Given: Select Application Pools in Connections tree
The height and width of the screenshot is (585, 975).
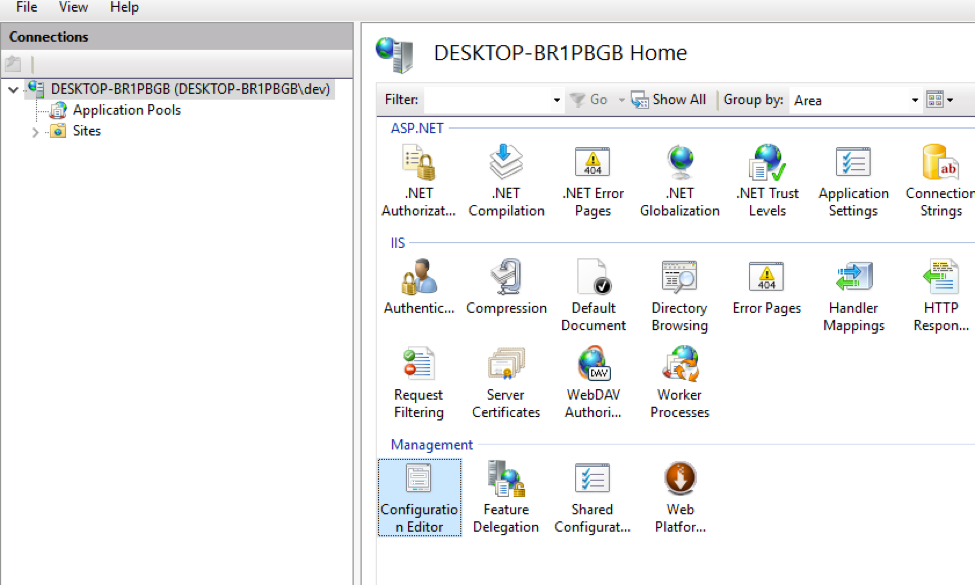Looking at the screenshot, I should coord(126,110).
